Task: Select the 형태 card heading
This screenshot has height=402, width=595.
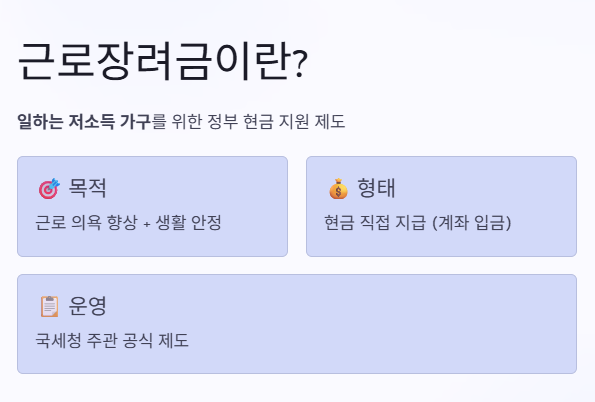Action: (x=376, y=188)
